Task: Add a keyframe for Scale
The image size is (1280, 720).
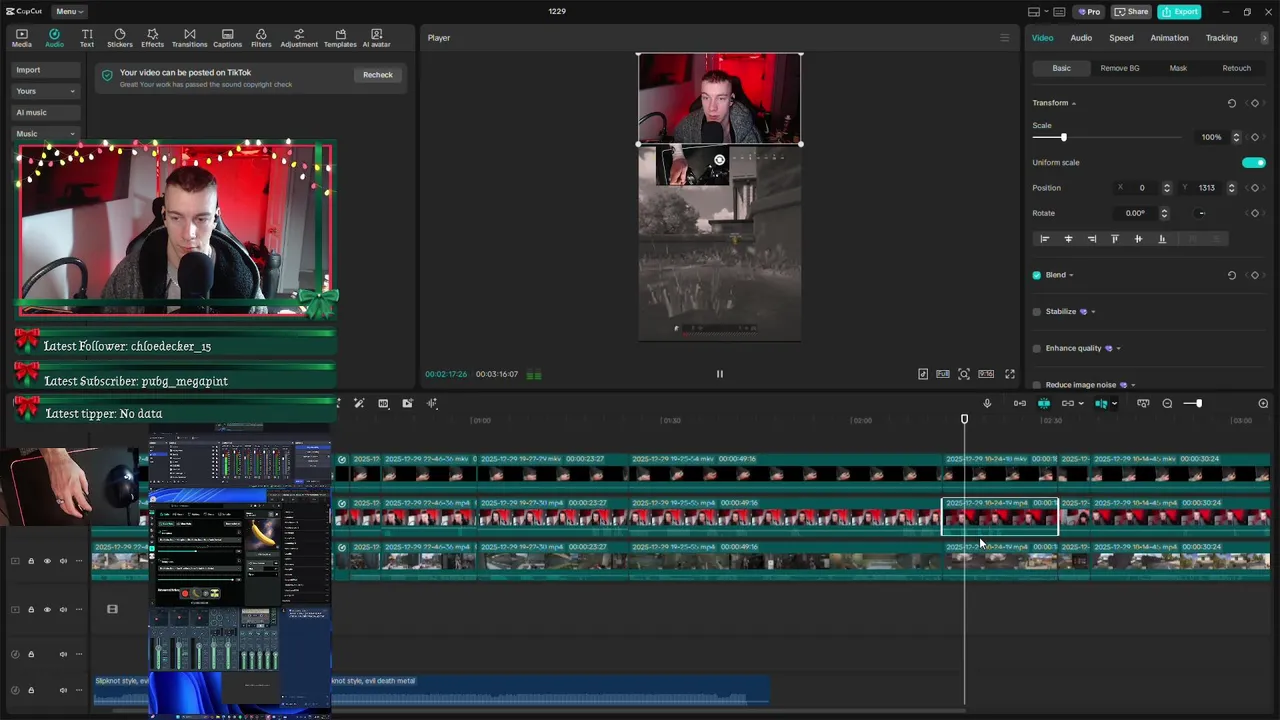Action: 1255,137
